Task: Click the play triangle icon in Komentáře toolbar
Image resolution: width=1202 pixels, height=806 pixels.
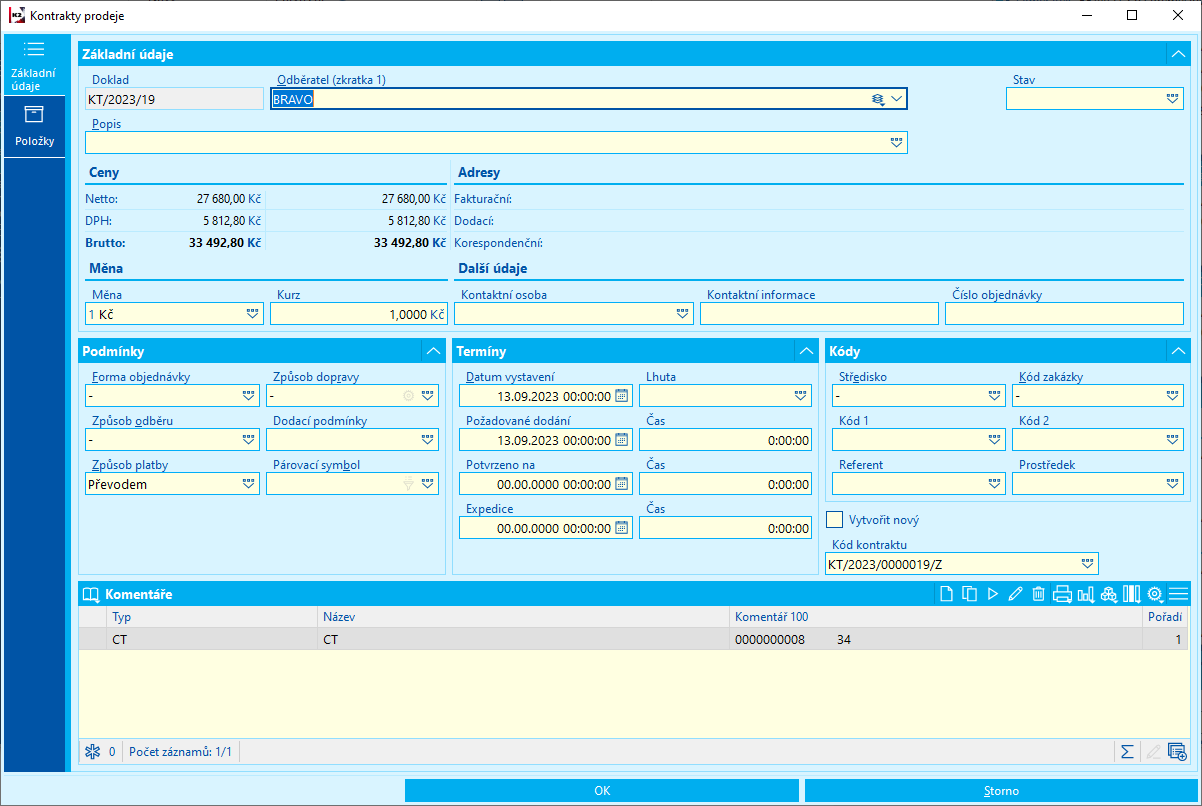Action: click(992, 594)
